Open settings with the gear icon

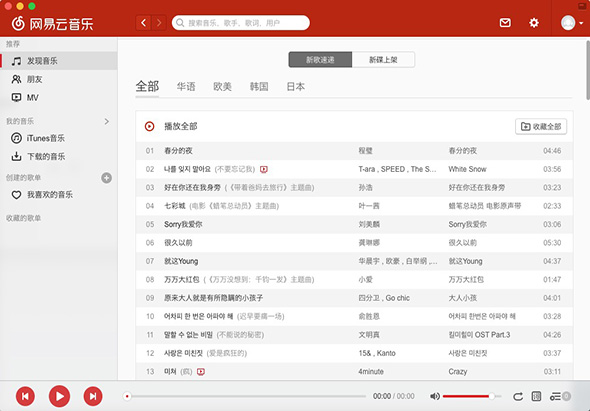534,23
